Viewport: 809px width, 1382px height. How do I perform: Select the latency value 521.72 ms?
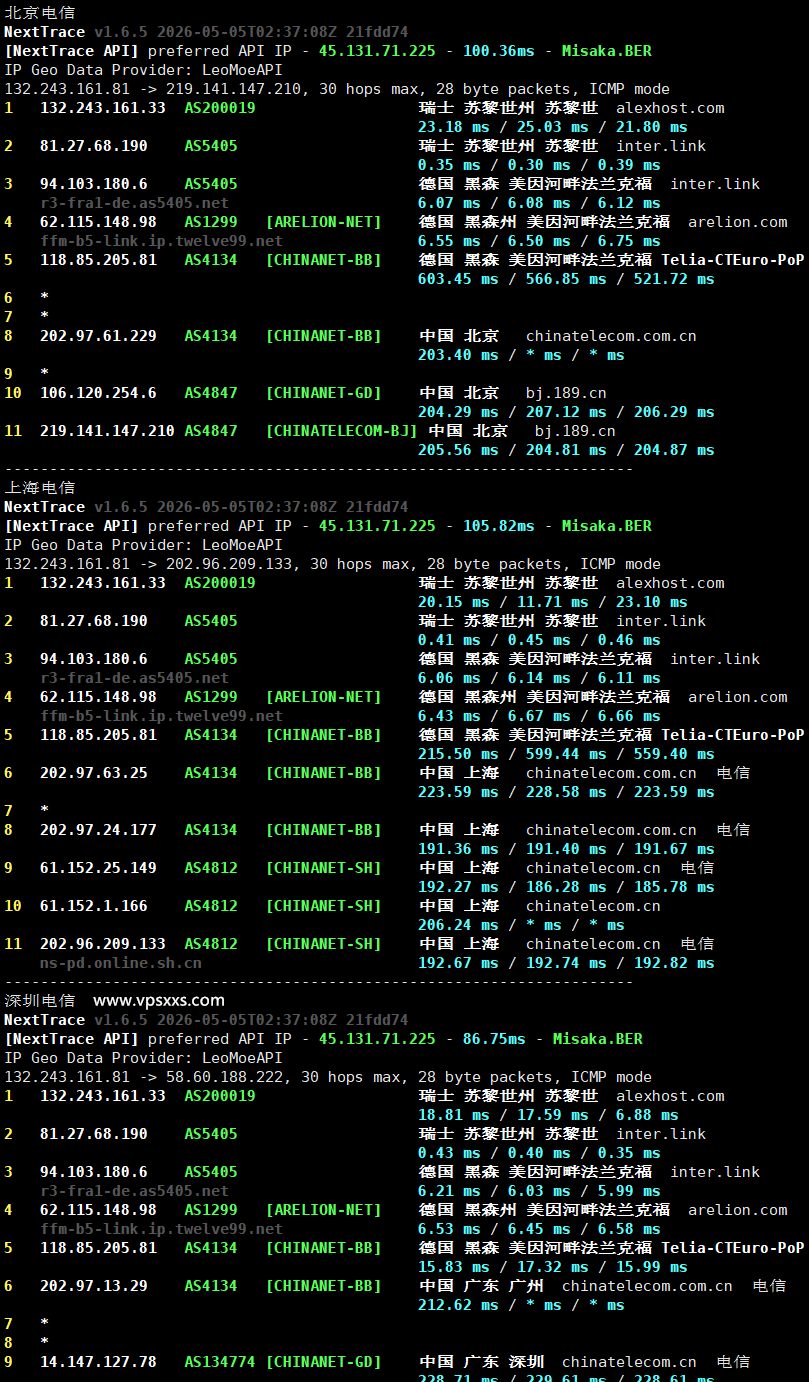click(x=674, y=279)
